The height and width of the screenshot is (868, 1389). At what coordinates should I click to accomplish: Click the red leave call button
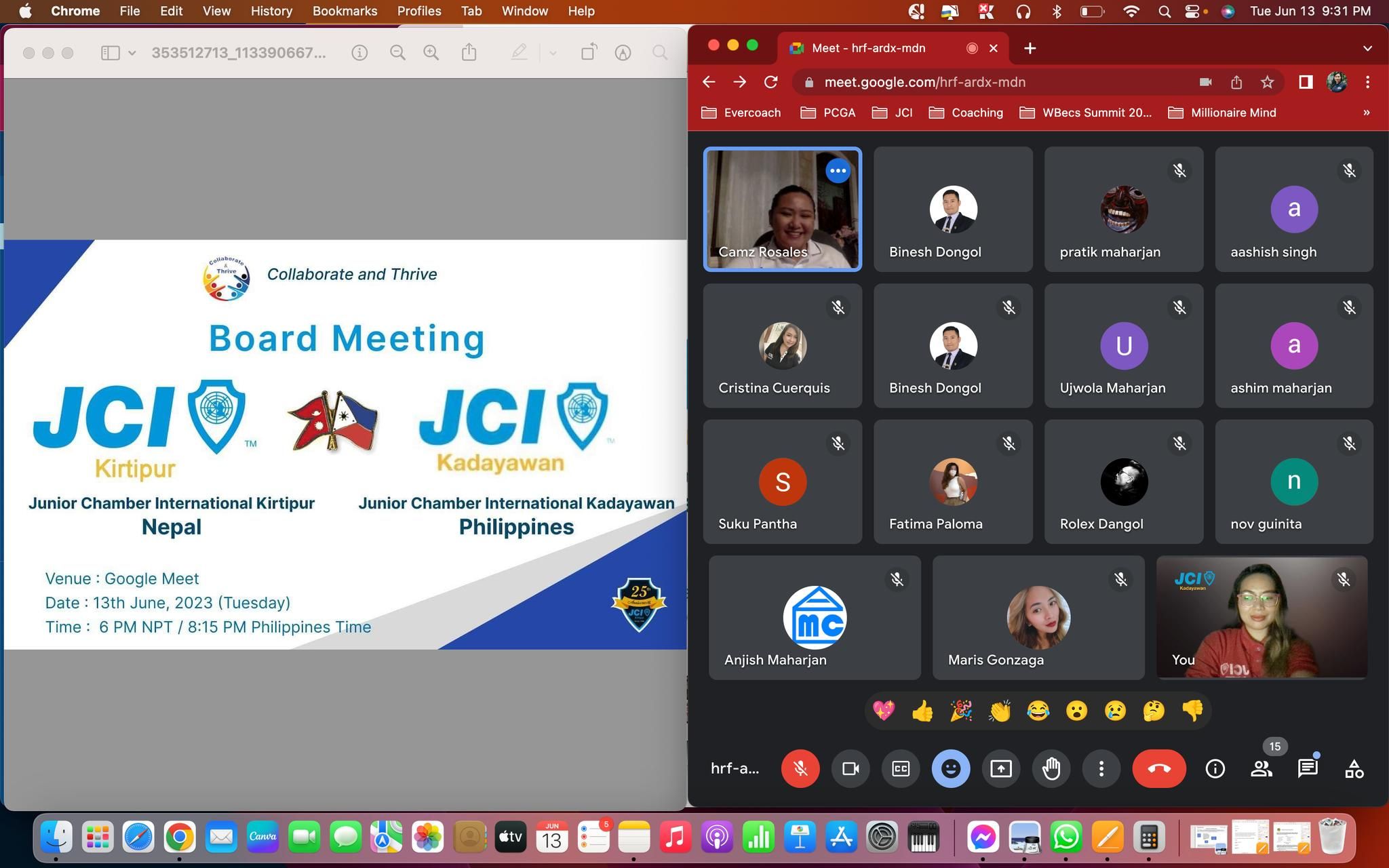click(1158, 768)
